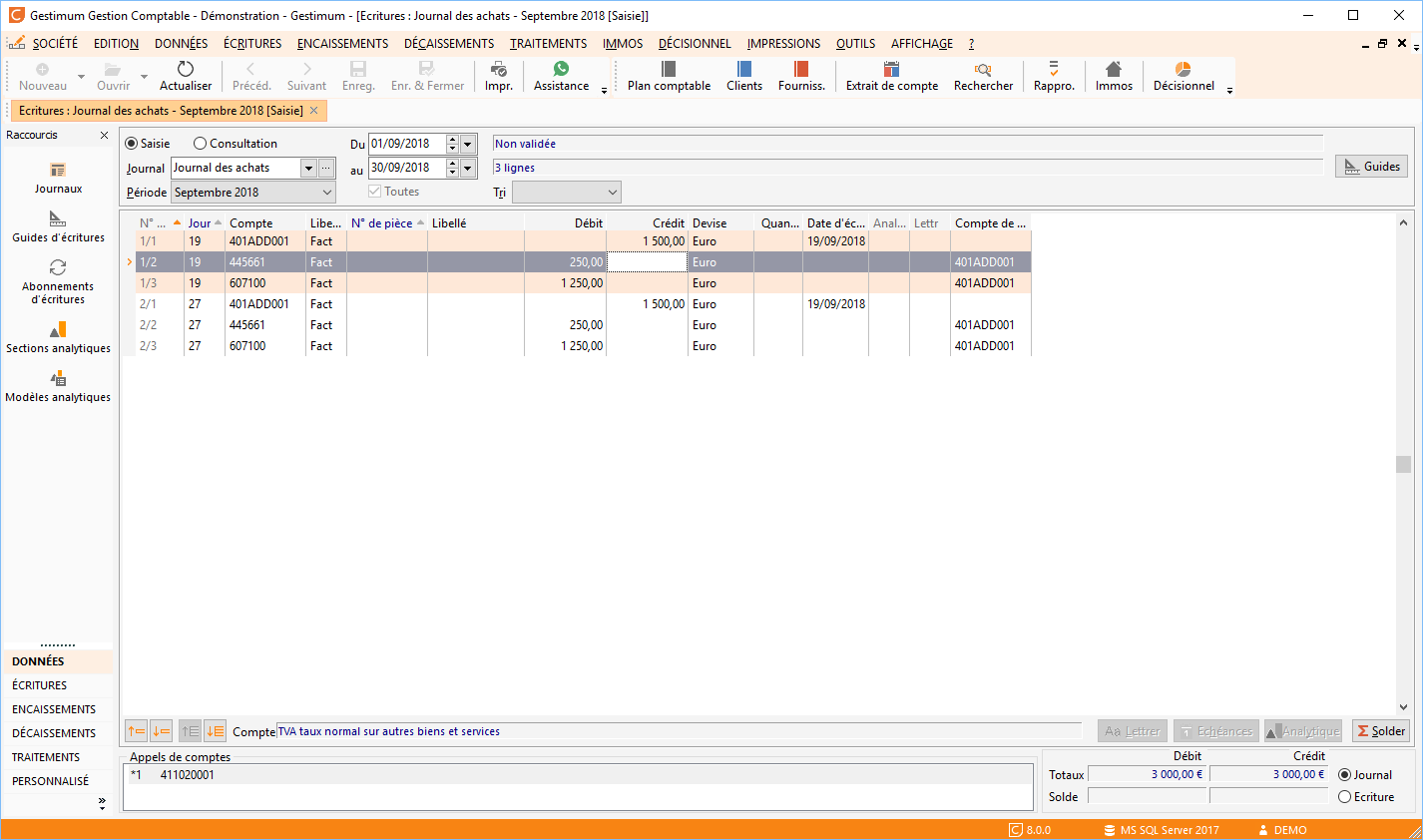Viewport: 1423px width, 840px height.
Task: Click the Solder button
Action: [1381, 731]
